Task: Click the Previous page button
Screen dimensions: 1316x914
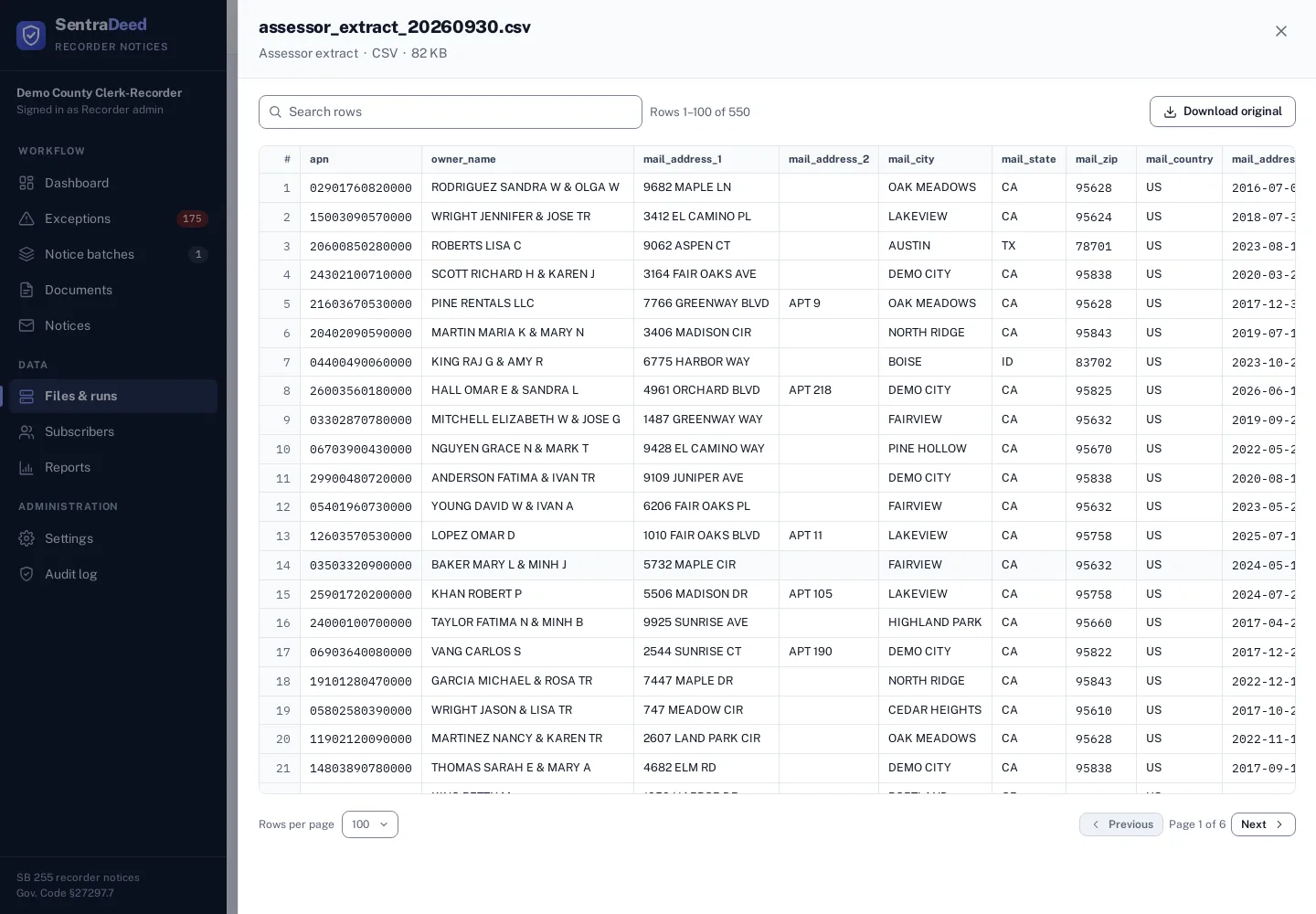Action: click(1121, 824)
